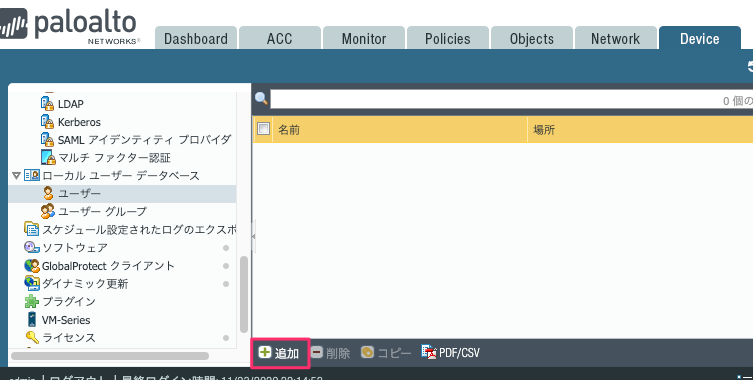Open the ソフトウェア disc icon
This screenshot has width=753, height=380.
(32, 247)
